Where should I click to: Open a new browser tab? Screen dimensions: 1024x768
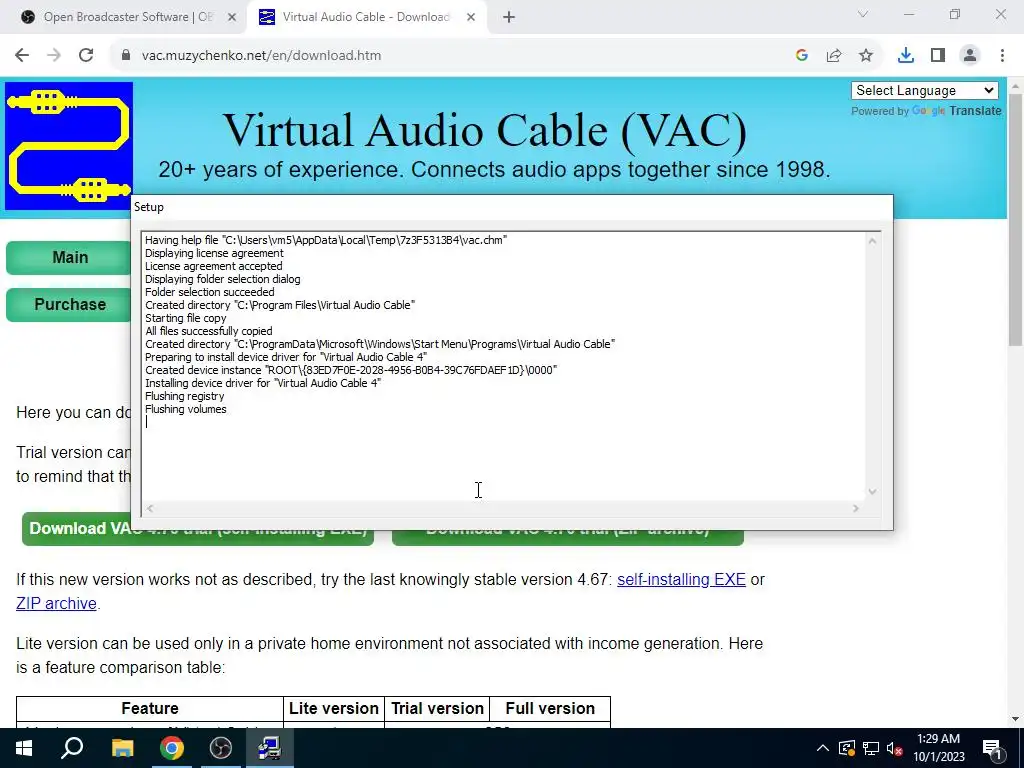(509, 18)
